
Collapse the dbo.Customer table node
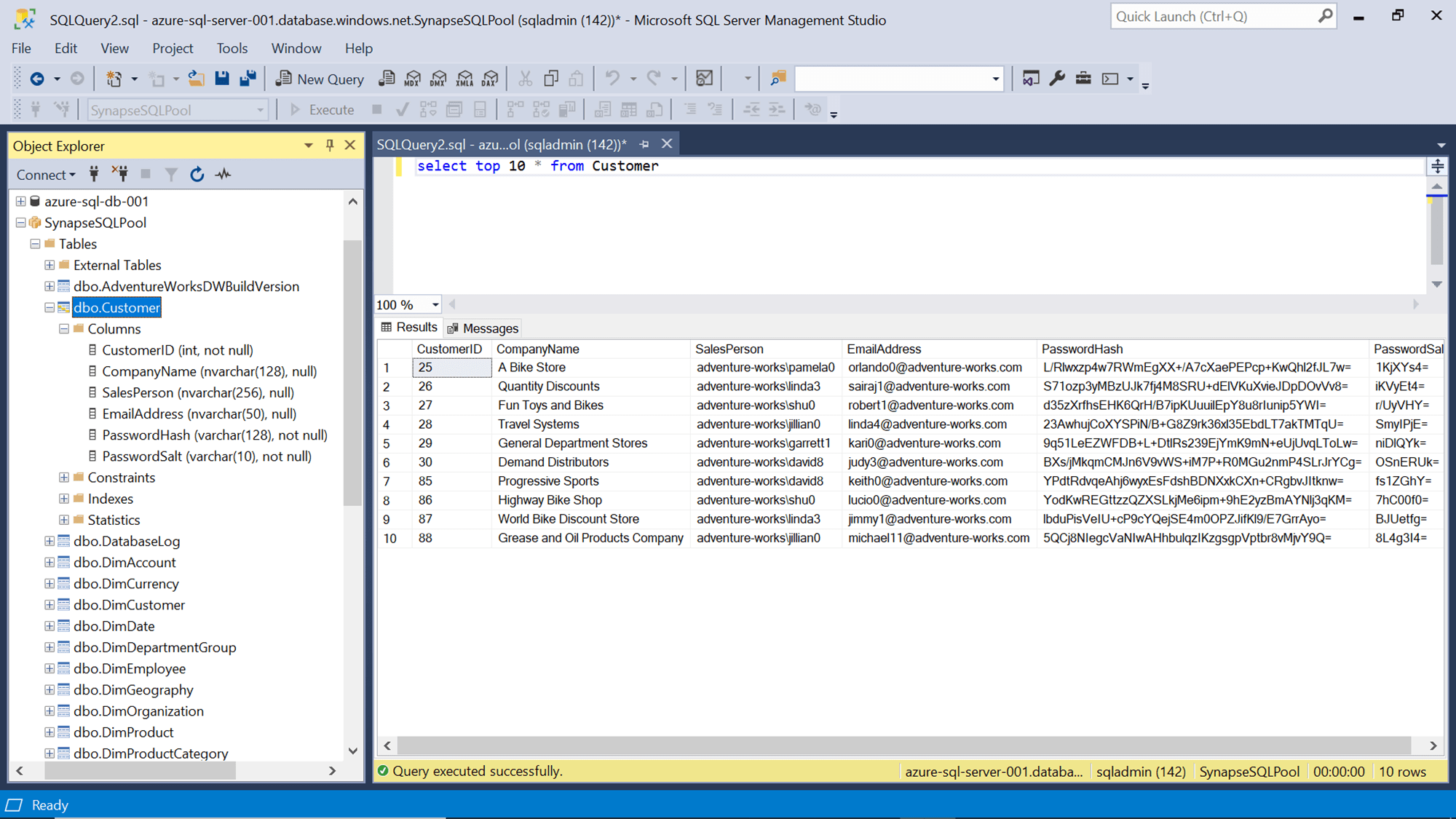click(x=48, y=307)
